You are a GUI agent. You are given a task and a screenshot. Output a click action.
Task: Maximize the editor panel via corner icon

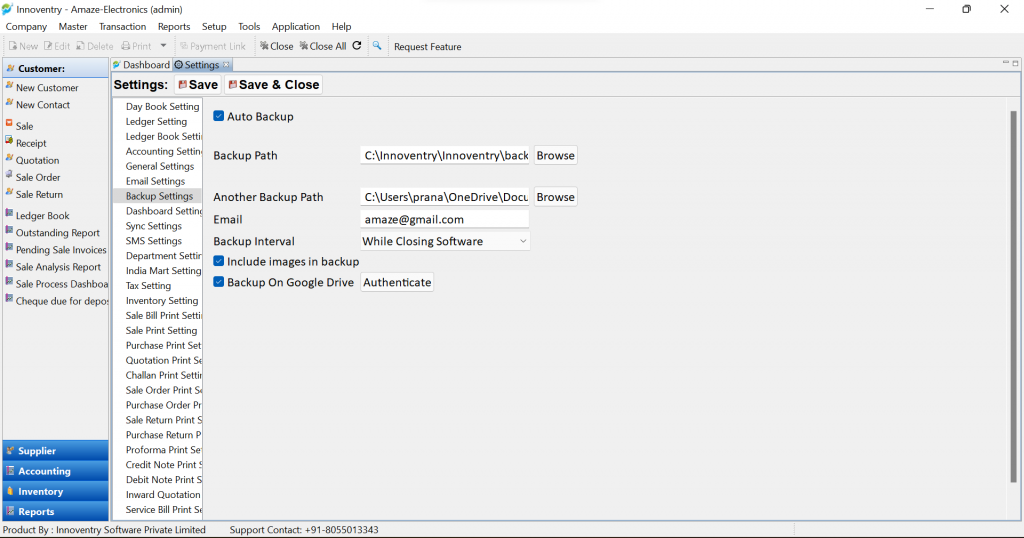pos(1016,63)
